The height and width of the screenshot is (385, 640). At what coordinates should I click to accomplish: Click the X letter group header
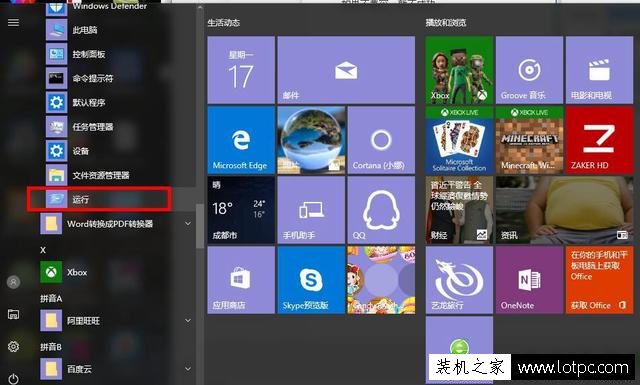(x=43, y=250)
